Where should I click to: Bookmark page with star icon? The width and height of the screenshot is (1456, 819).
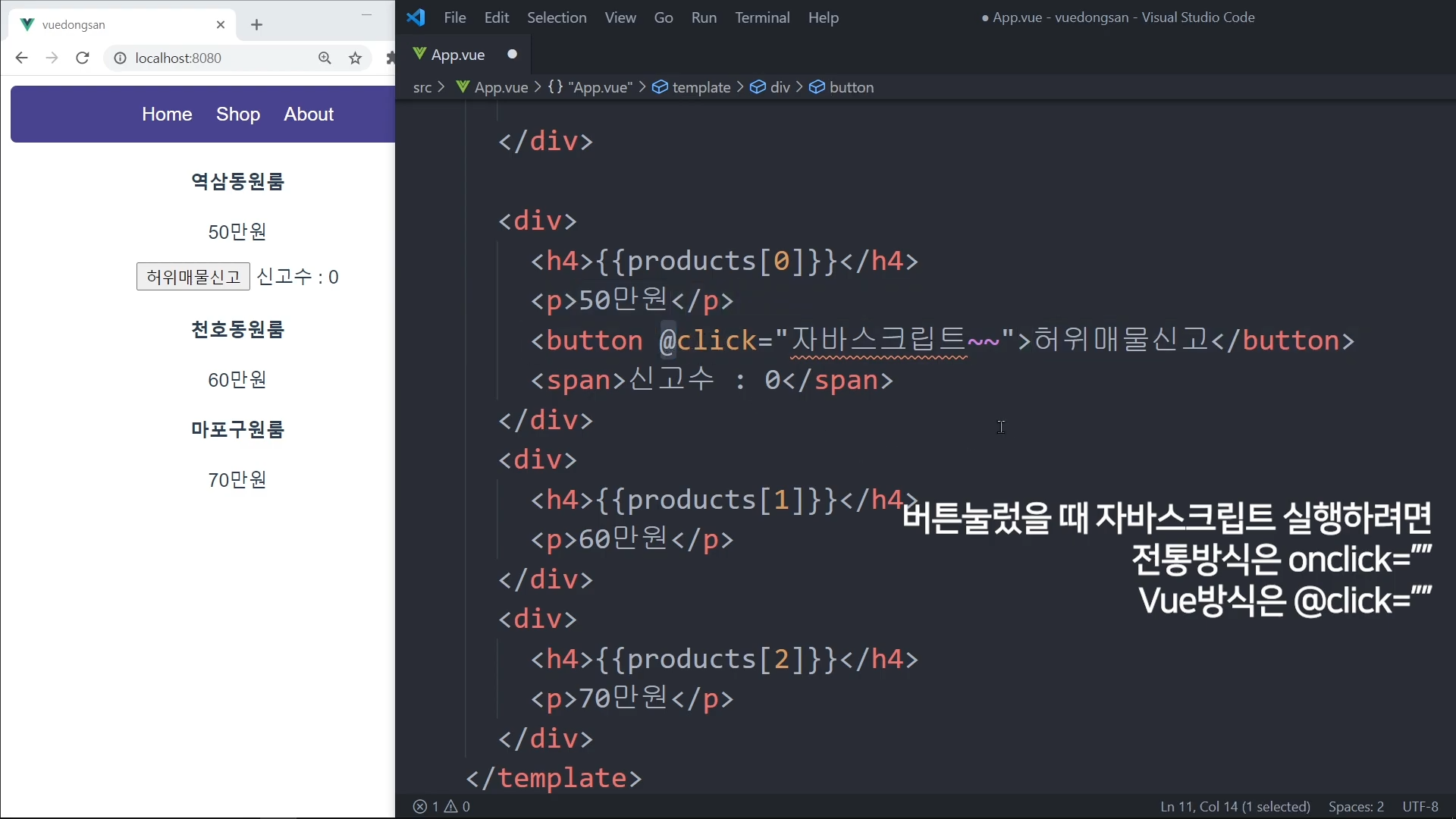coord(355,58)
